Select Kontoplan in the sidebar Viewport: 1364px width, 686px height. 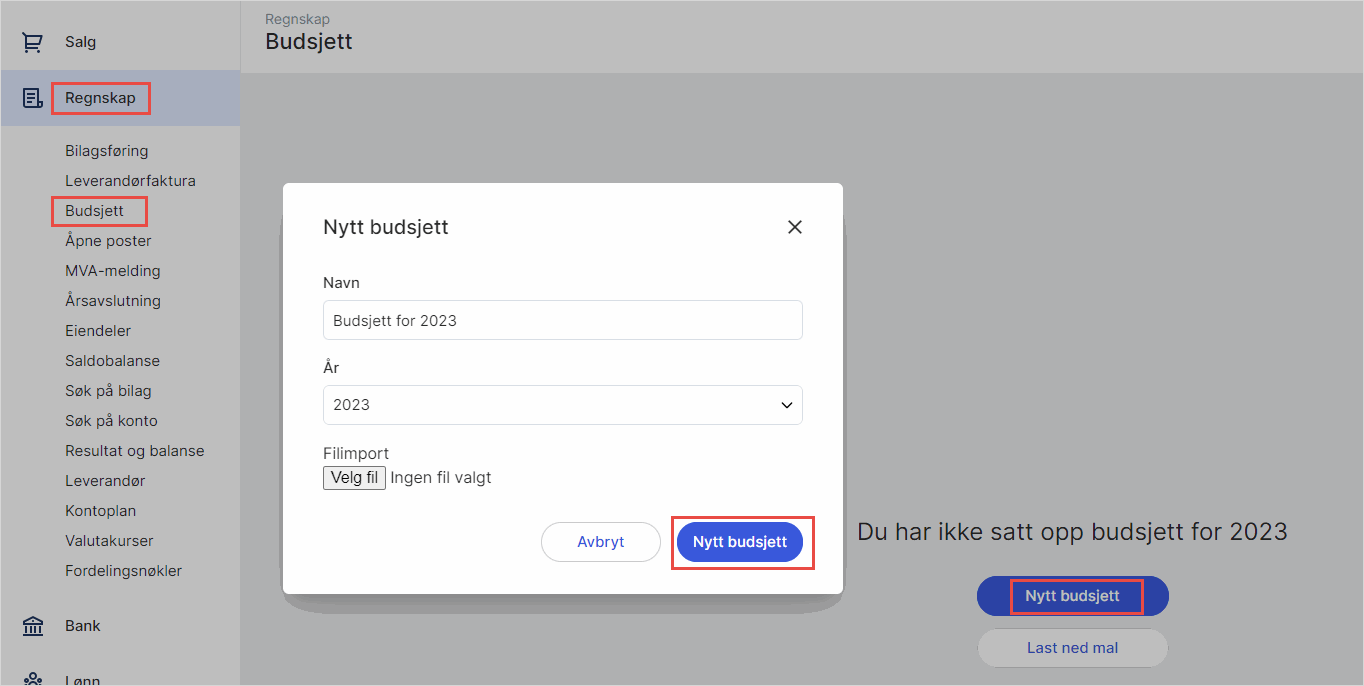(101, 511)
